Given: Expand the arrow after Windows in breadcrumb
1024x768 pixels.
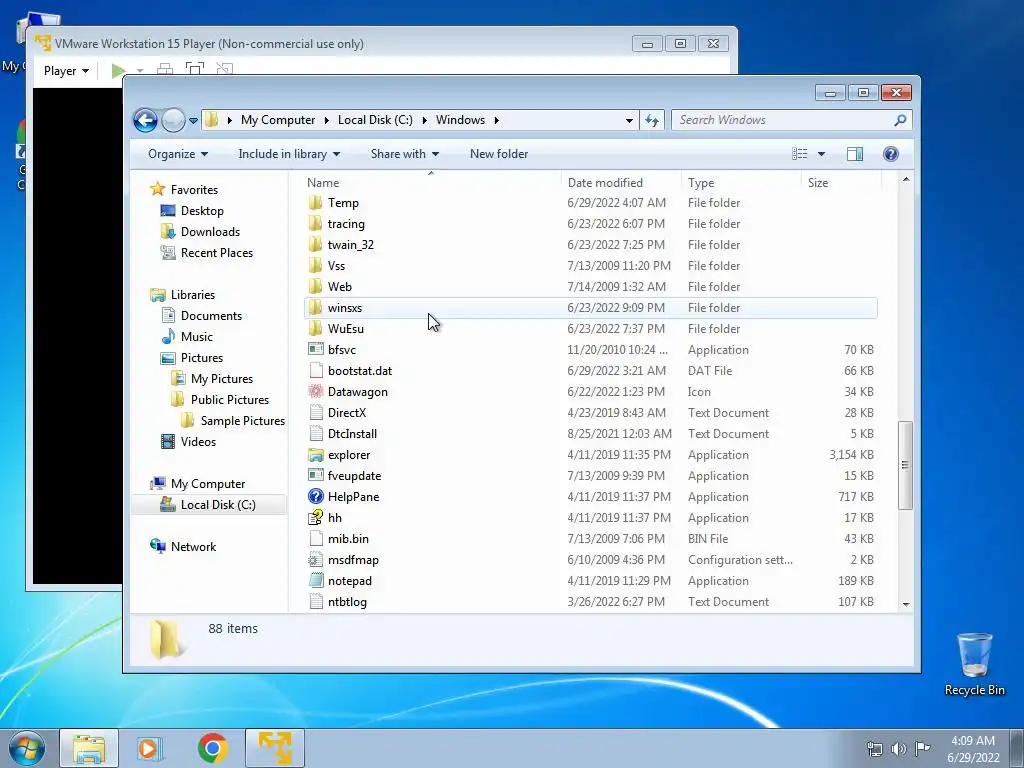Looking at the screenshot, I should click(x=497, y=120).
